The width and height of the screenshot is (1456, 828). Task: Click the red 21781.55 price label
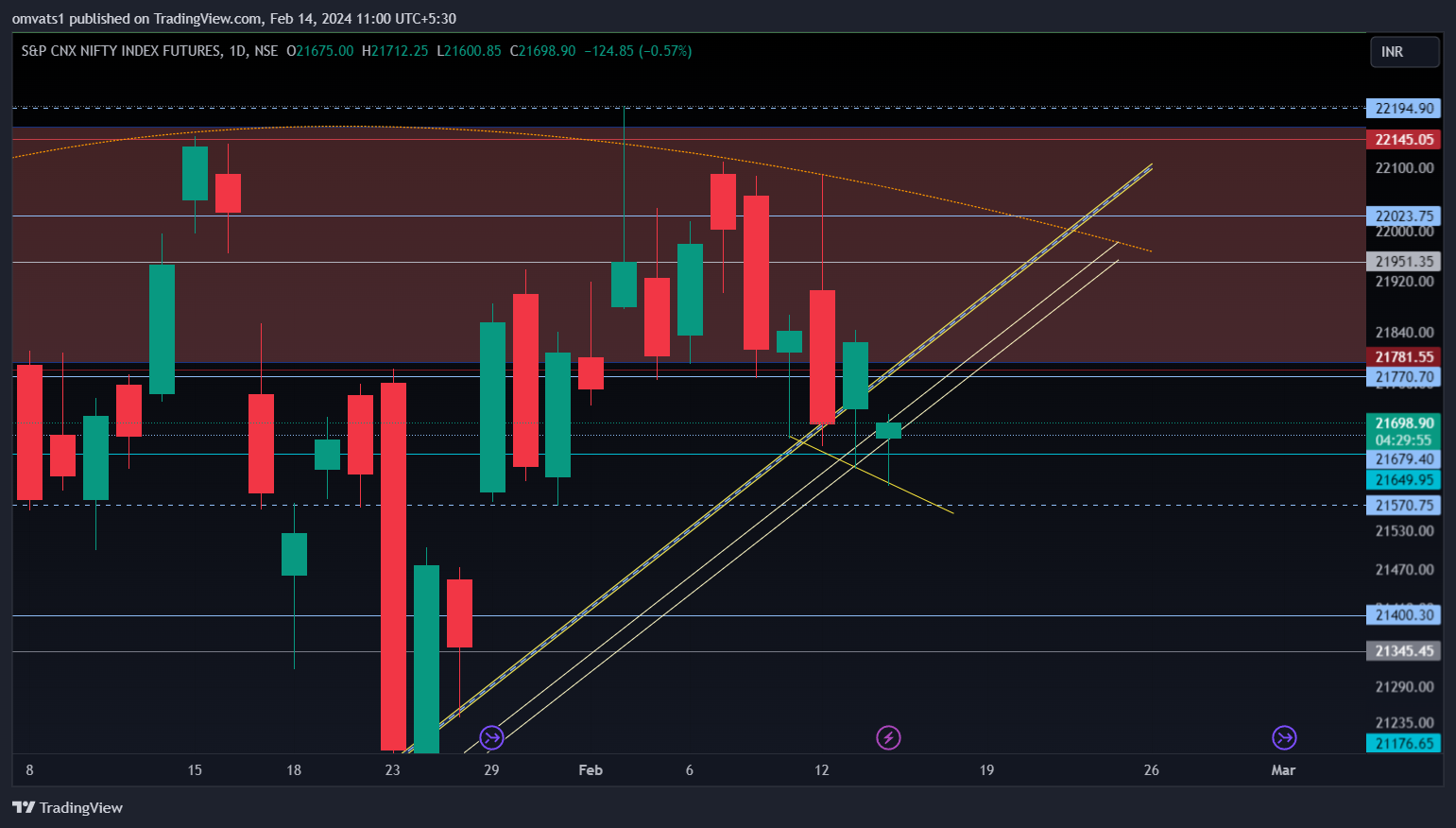coord(1404,356)
